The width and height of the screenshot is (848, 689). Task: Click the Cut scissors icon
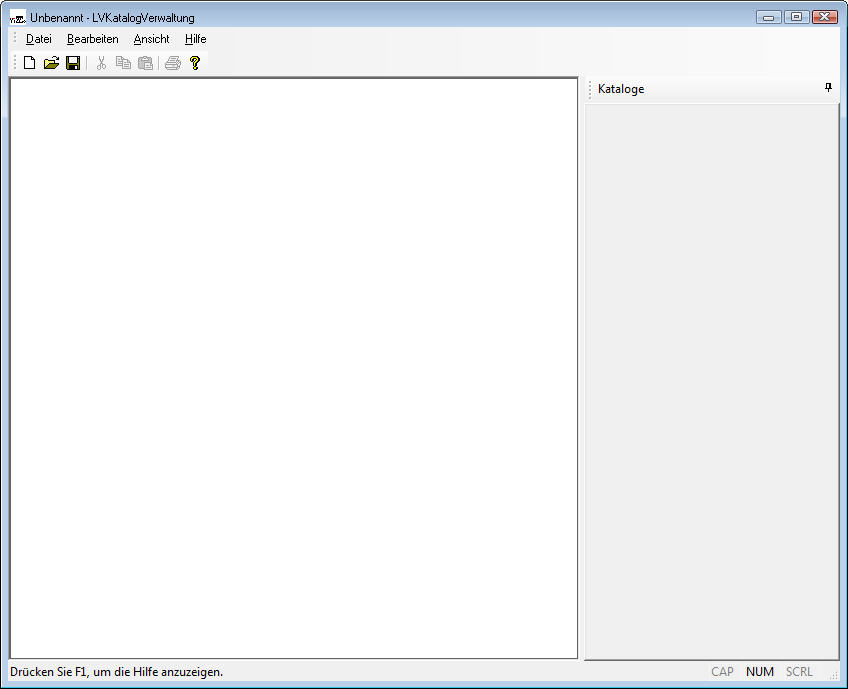[x=101, y=63]
